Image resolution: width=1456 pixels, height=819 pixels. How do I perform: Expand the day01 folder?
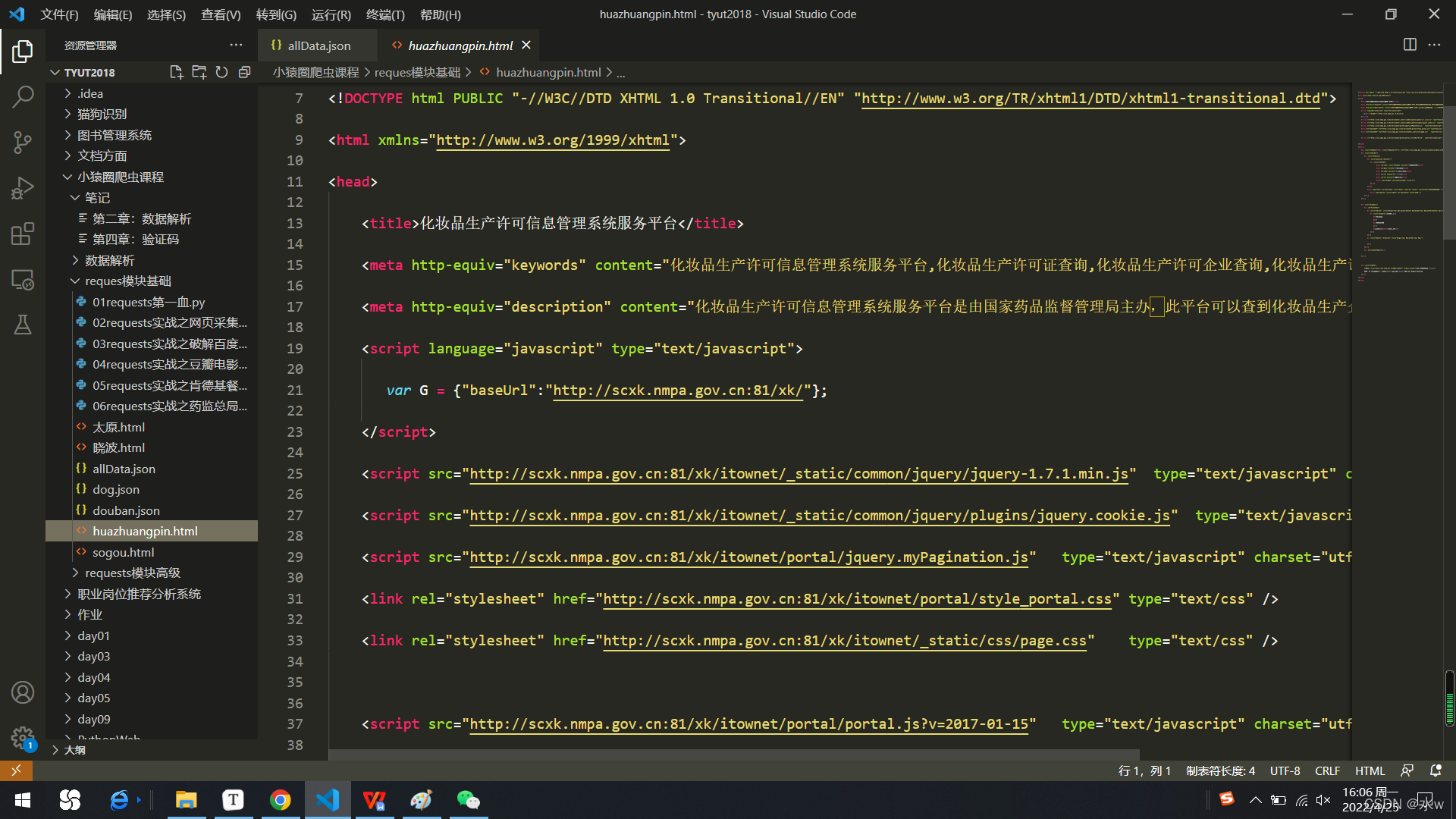[94, 635]
